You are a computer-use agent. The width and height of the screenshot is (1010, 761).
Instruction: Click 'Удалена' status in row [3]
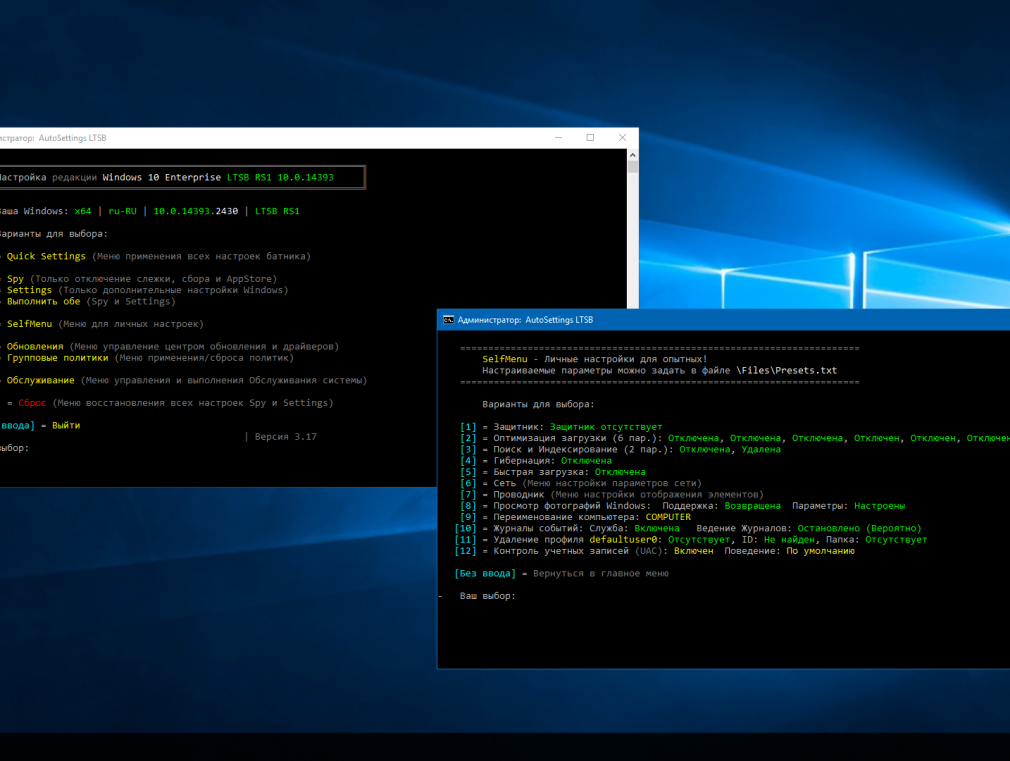tap(761, 449)
